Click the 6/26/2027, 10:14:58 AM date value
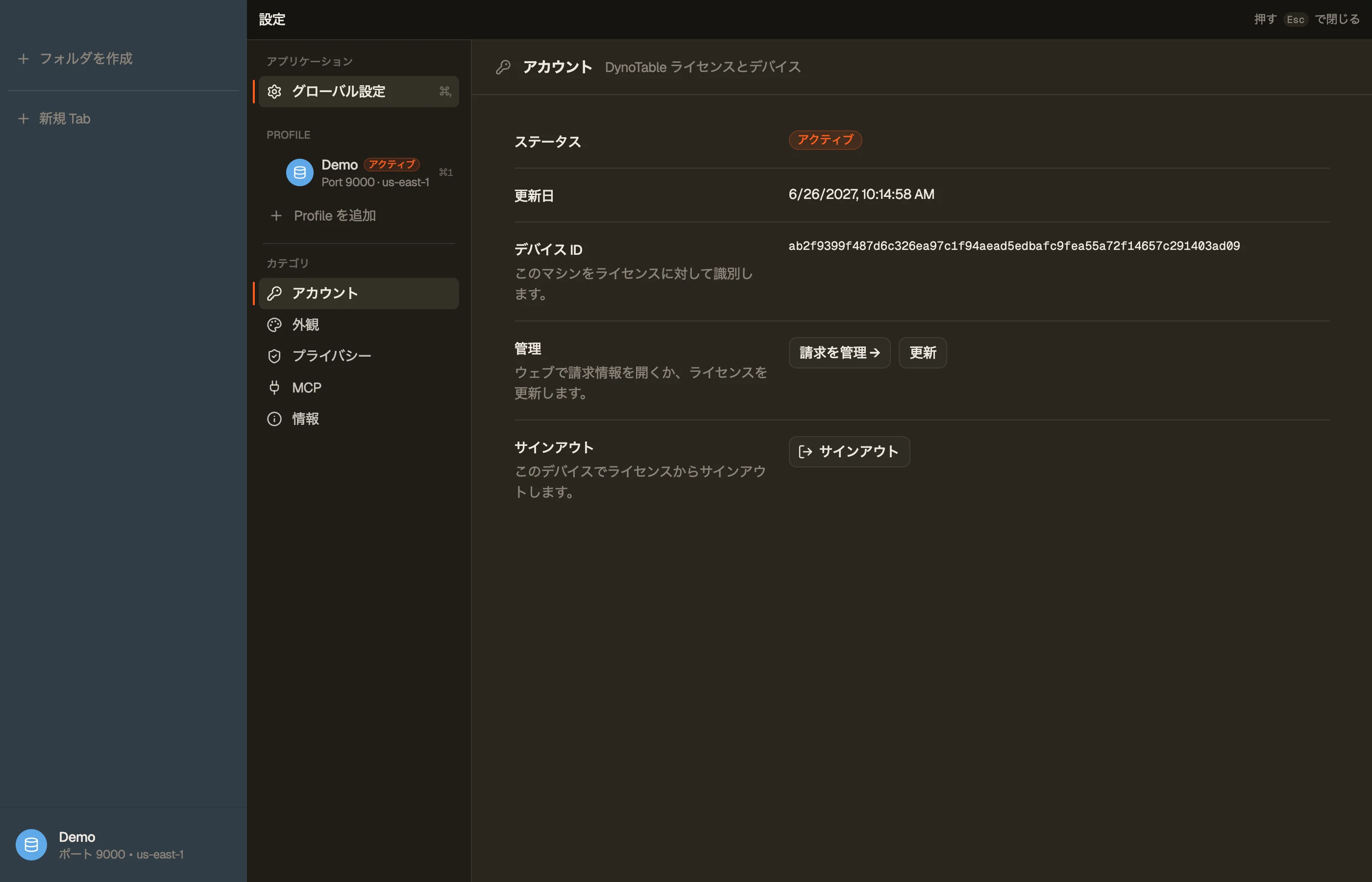1372x882 pixels. [861, 195]
